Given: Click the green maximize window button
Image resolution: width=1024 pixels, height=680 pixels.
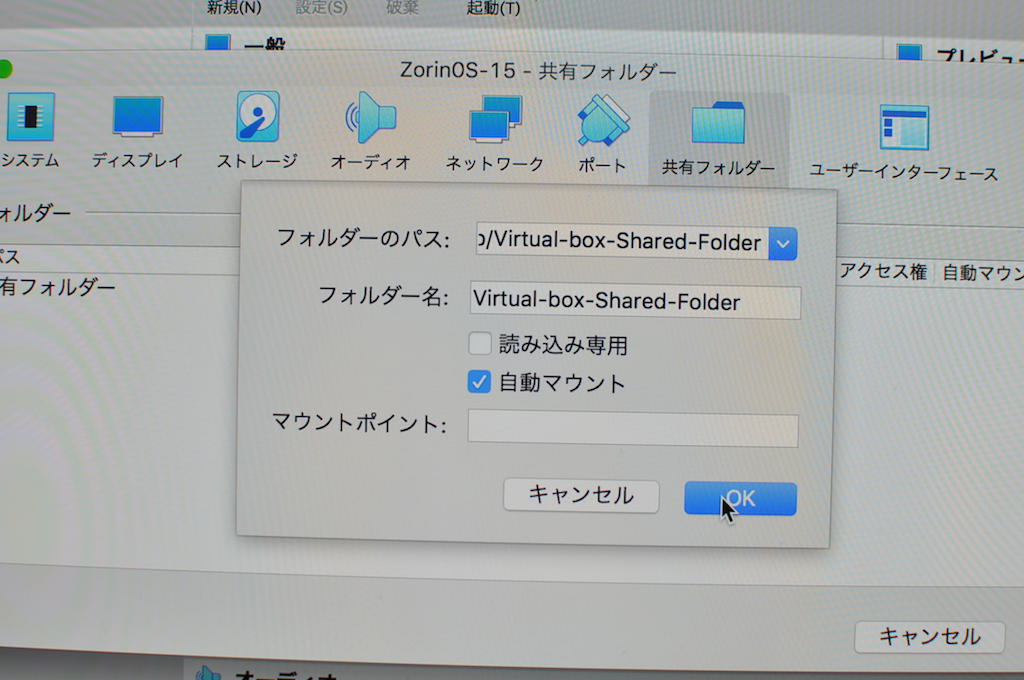Looking at the screenshot, I should click(4, 69).
